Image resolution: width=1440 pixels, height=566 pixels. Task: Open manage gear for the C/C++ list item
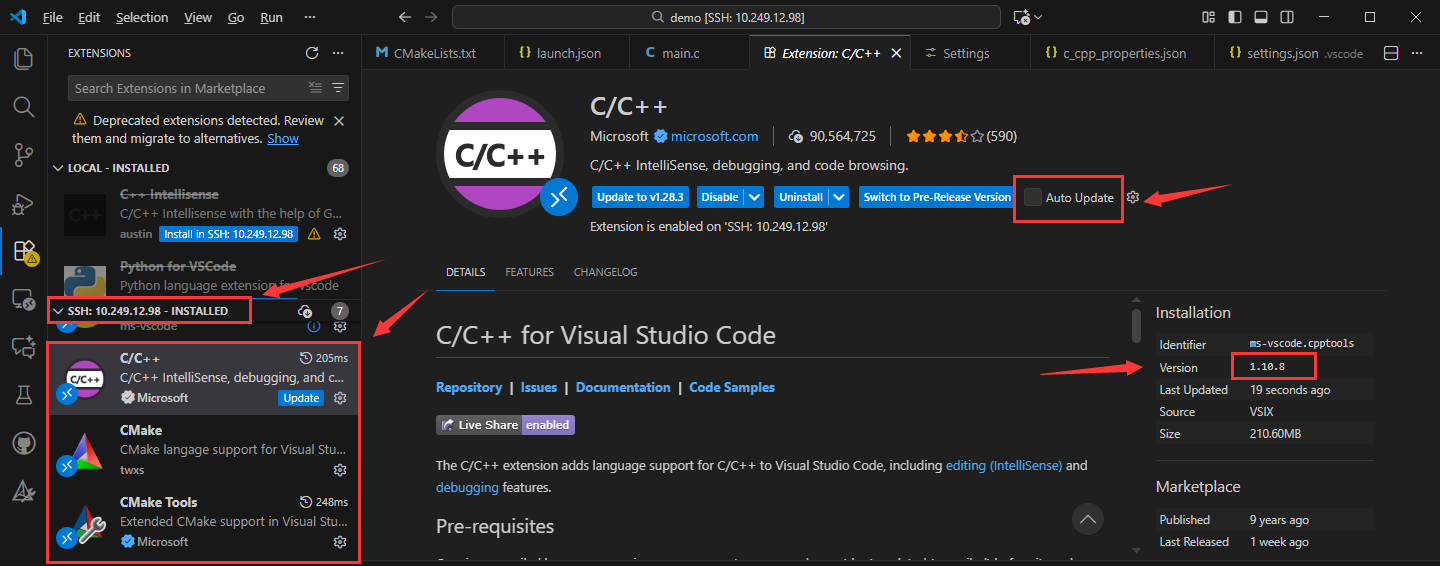pos(340,398)
